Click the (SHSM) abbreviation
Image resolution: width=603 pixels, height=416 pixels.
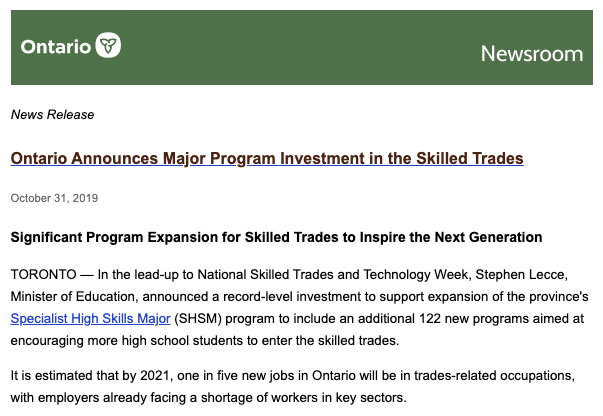coord(198,318)
